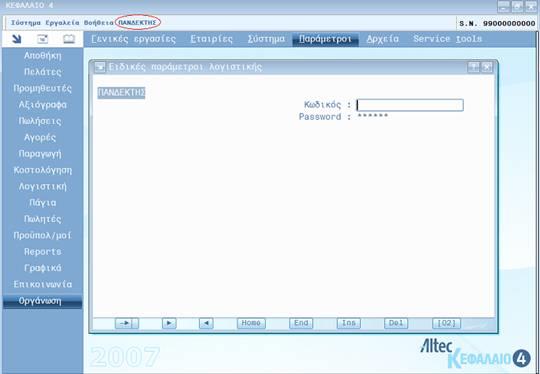Maximize the Ειδικές παράμετροι dialog
Image resolution: width=540 pixels, height=374 pixels.
click(x=474, y=67)
